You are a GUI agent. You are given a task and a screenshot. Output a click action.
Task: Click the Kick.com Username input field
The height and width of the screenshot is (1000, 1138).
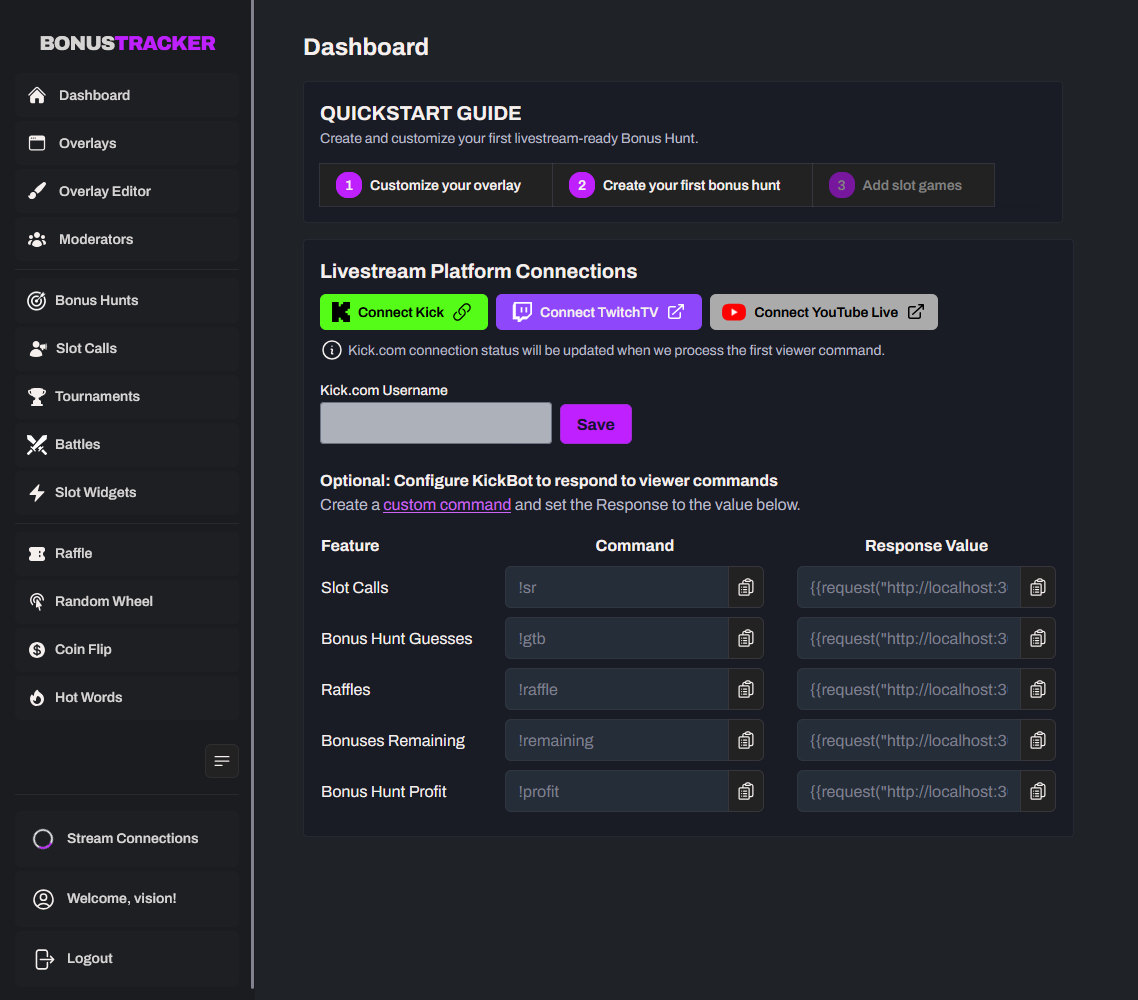coord(435,423)
